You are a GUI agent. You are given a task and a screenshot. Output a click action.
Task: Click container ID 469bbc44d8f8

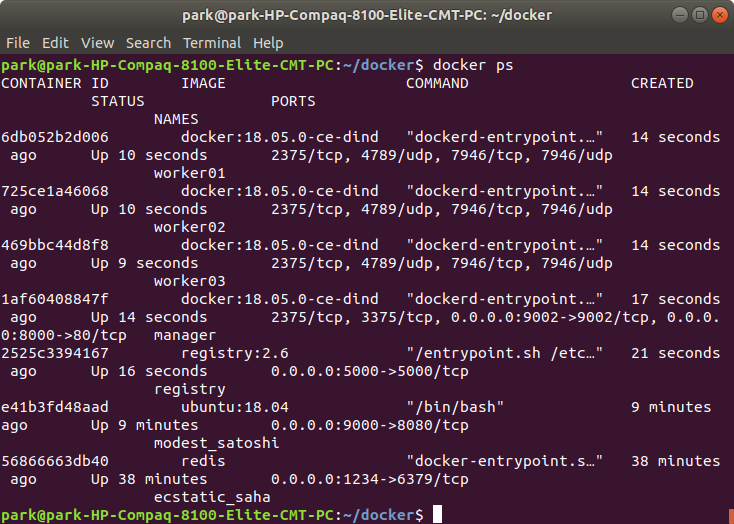(55, 245)
